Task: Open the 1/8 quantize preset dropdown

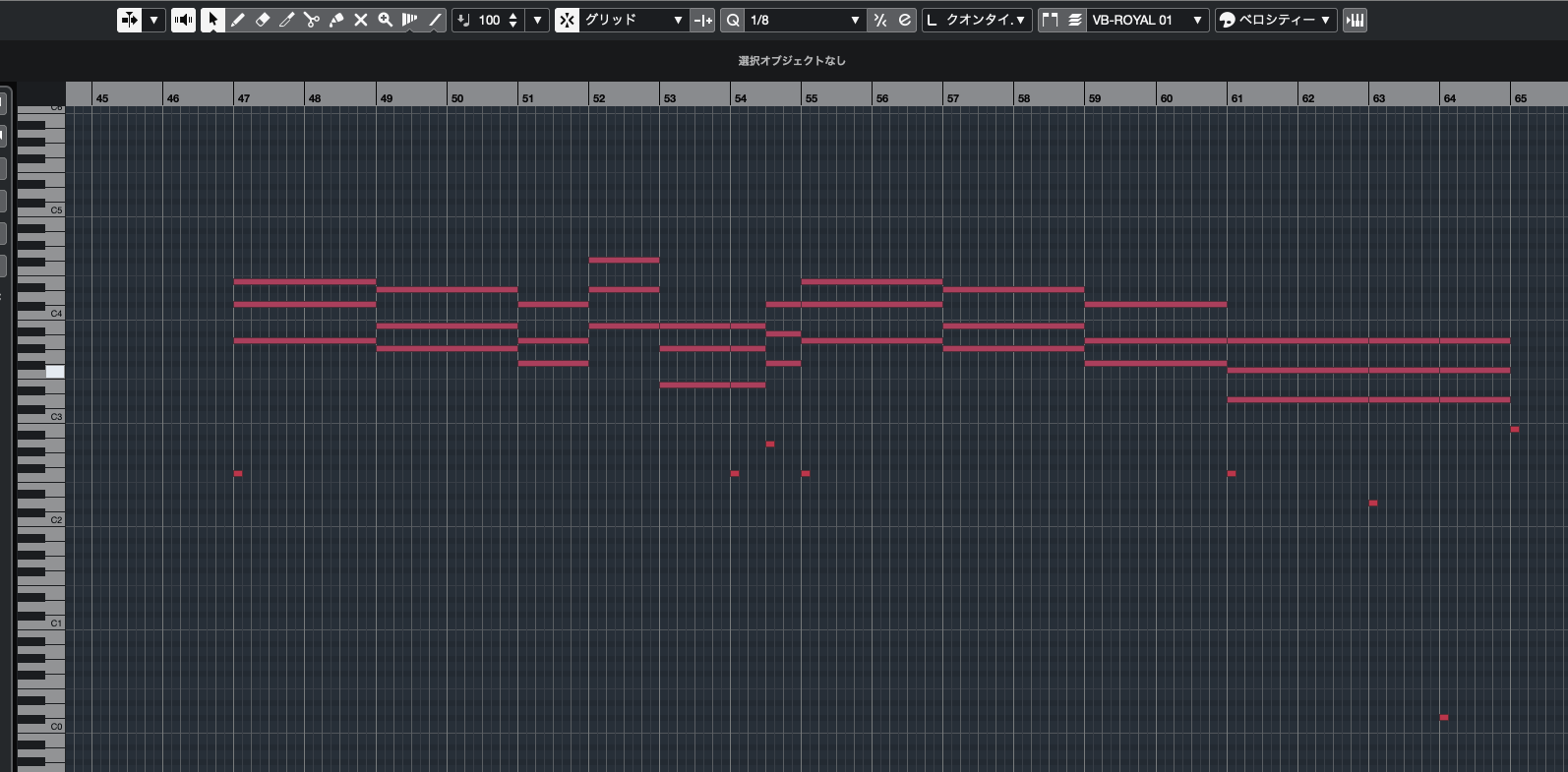Action: [x=804, y=20]
